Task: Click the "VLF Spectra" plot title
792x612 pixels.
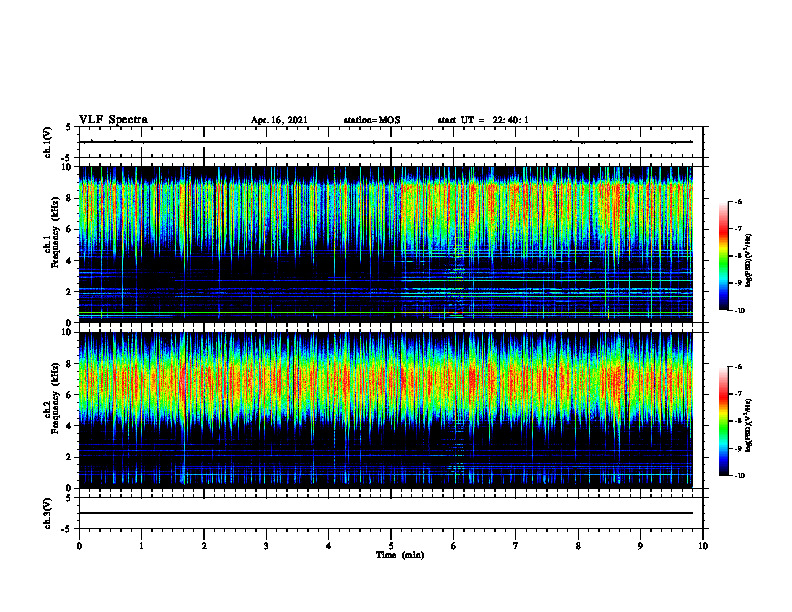Action: [x=113, y=120]
